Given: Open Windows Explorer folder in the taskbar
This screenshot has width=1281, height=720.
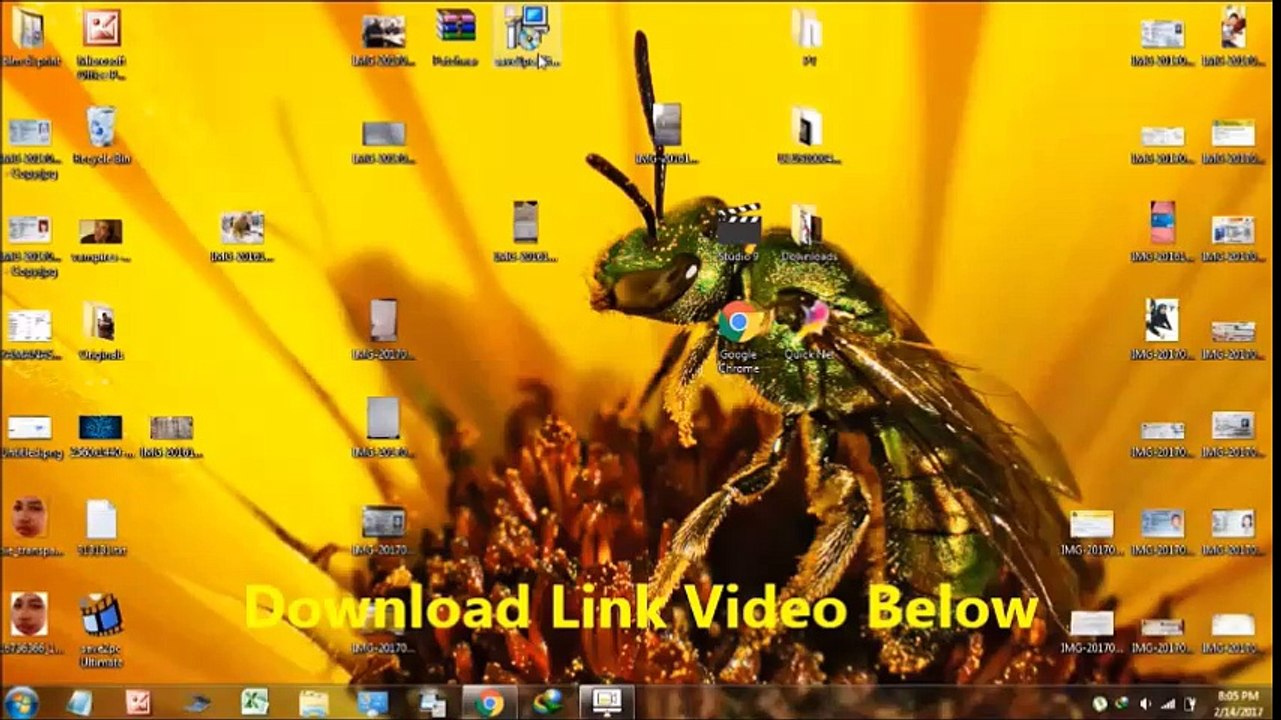Looking at the screenshot, I should point(314,703).
